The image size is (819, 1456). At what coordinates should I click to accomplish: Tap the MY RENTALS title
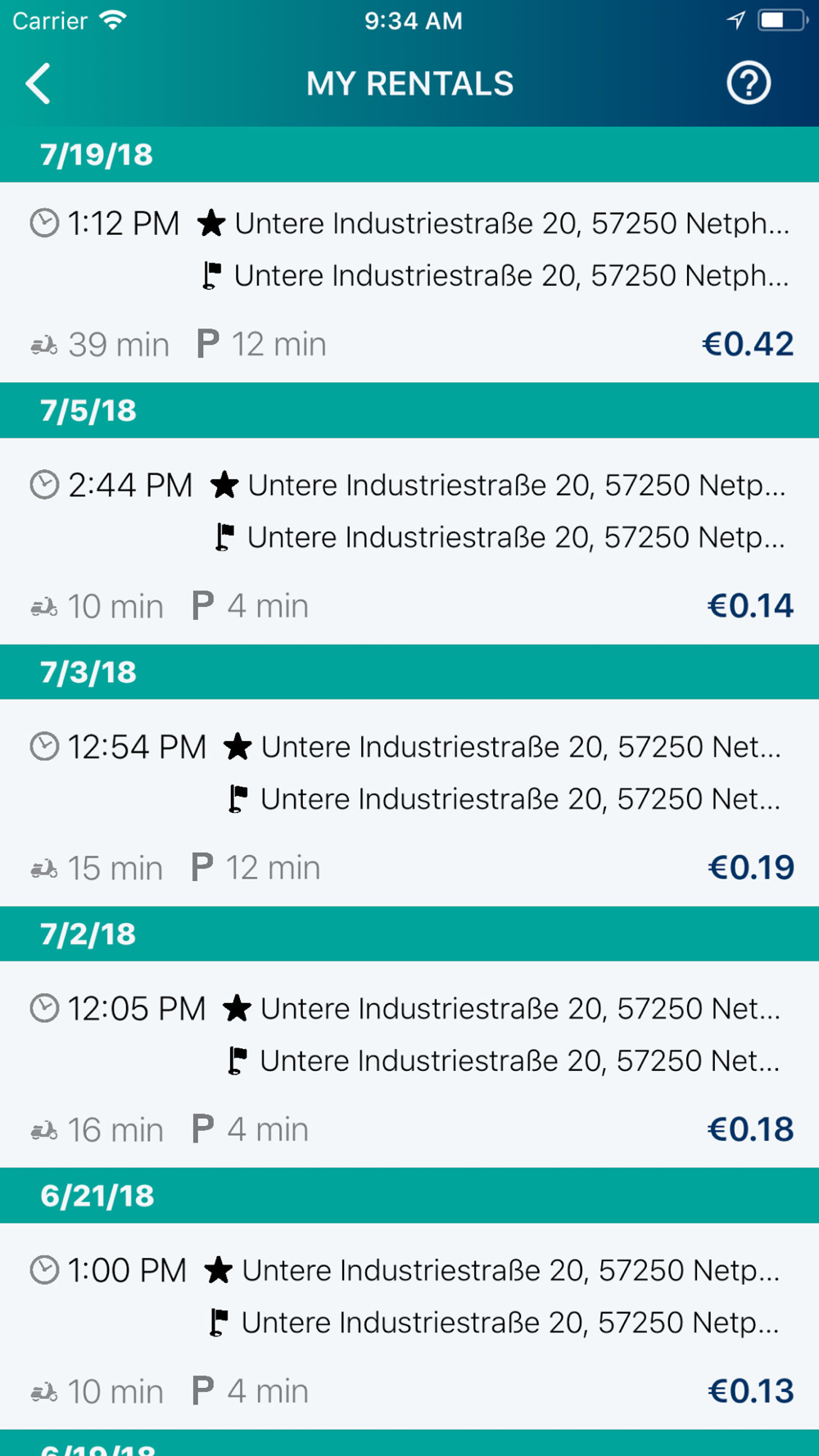pyautogui.click(x=409, y=84)
